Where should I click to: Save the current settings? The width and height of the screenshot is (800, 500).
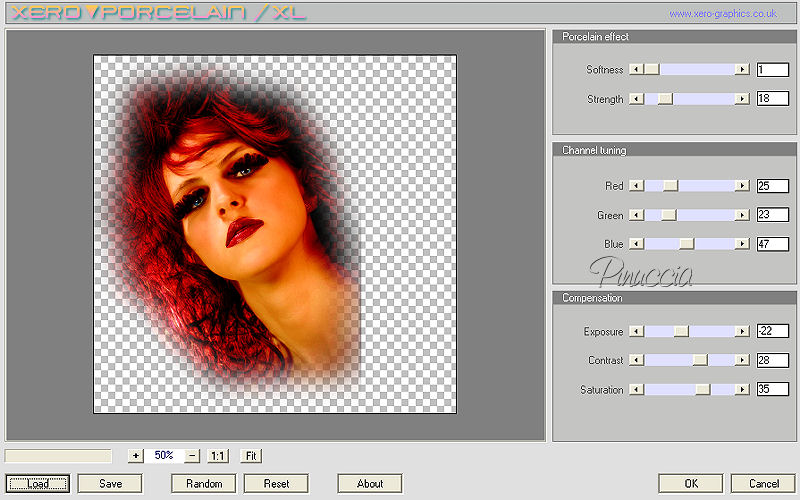click(x=110, y=483)
